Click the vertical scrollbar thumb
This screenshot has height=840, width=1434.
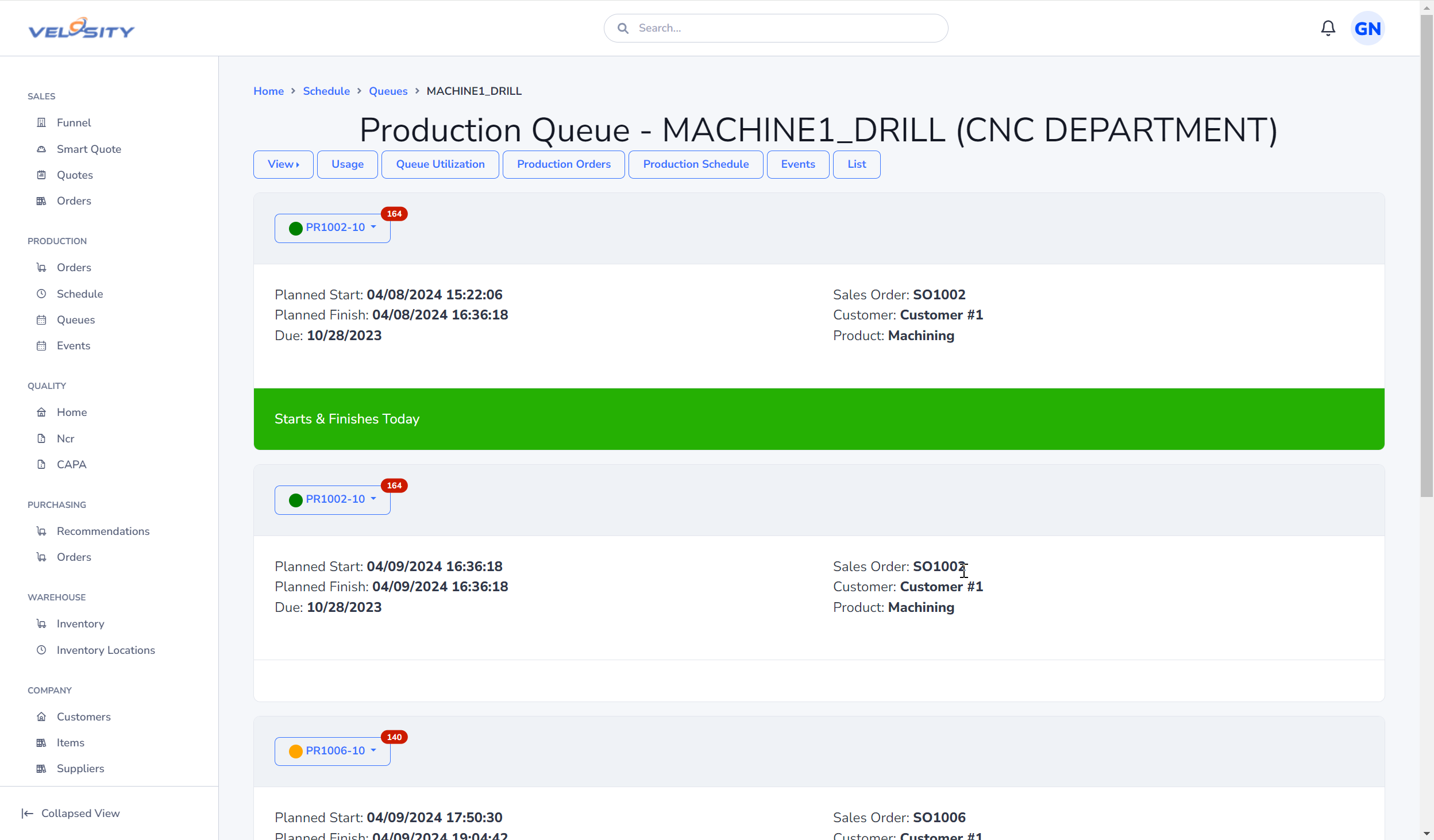click(x=1427, y=256)
